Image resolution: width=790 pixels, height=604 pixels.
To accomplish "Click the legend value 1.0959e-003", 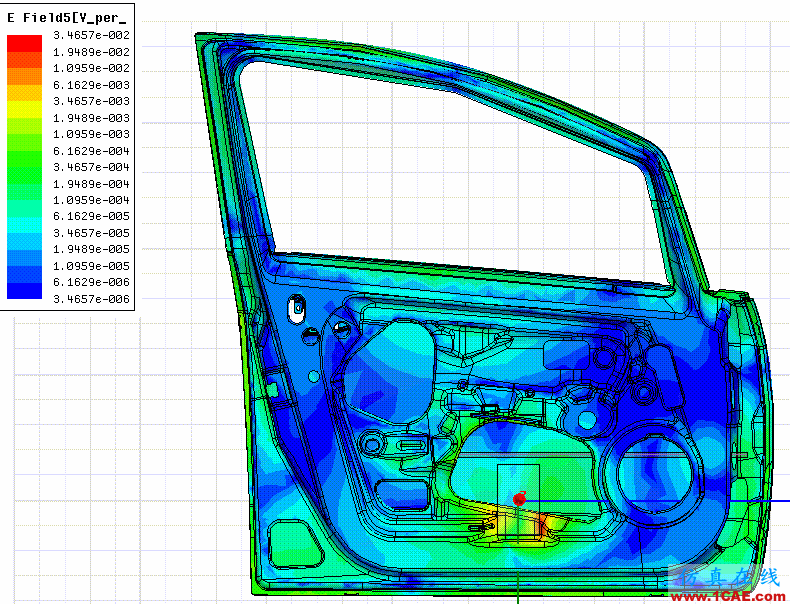I will coord(91,134).
